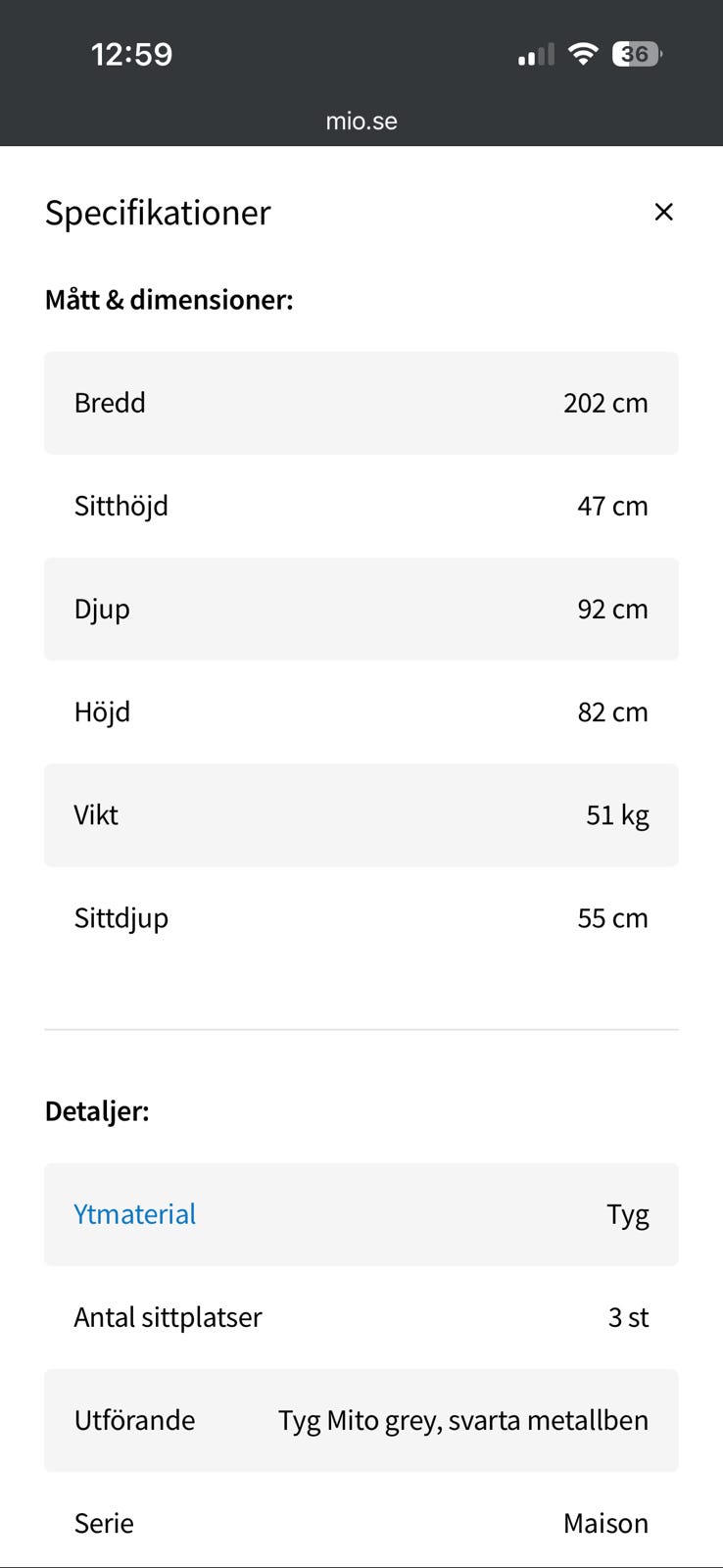Tap the Wi-Fi status icon
The width and height of the screenshot is (723, 1568).
(583, 54)
